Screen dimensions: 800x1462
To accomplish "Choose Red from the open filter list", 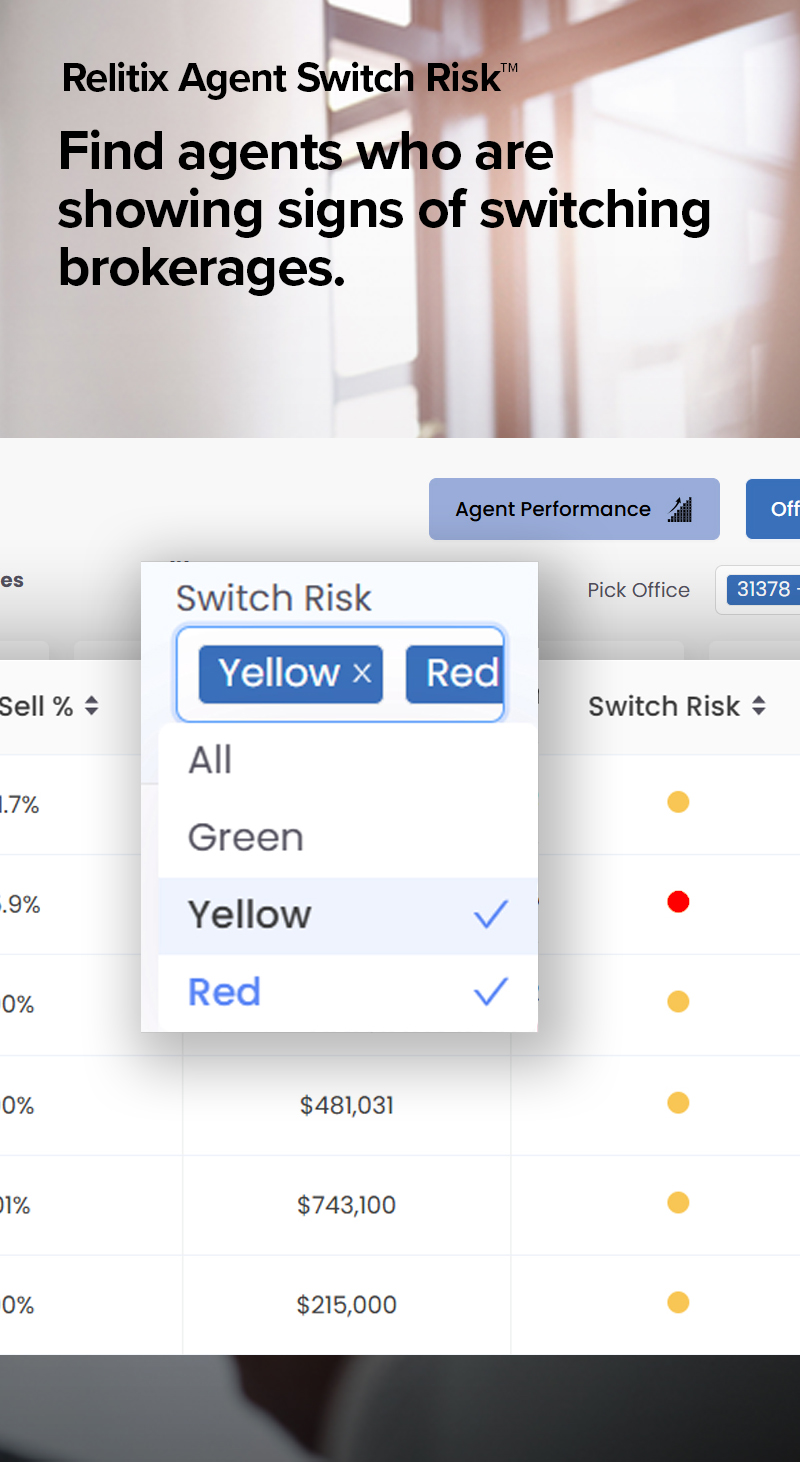I will 224,991.
